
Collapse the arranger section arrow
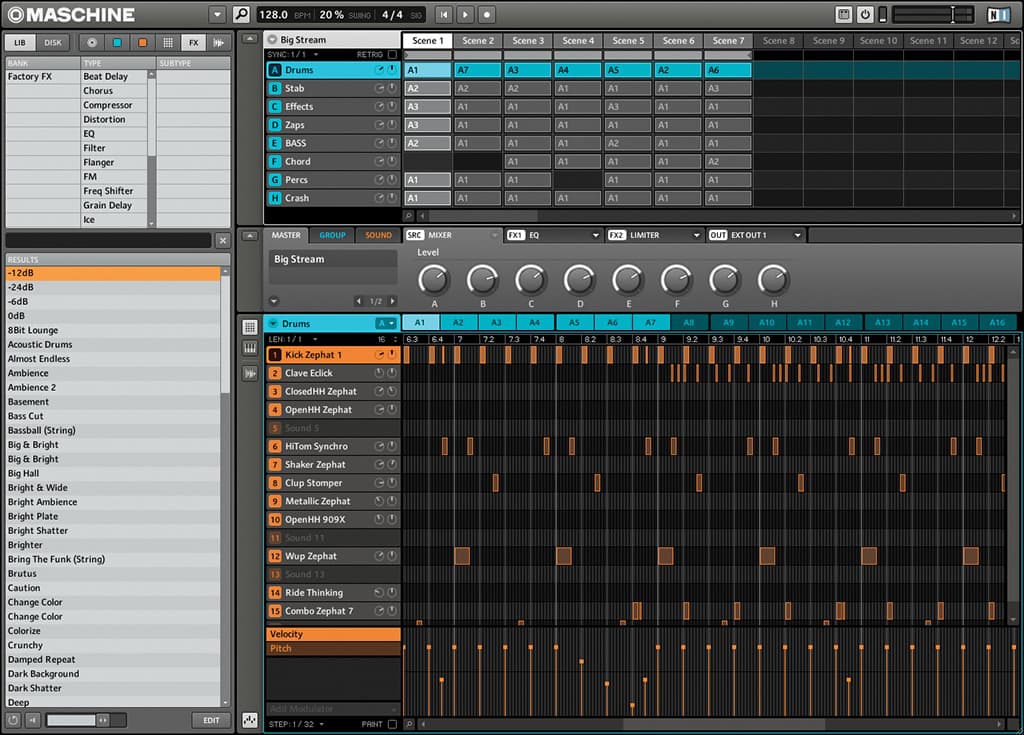coord(250,39)
